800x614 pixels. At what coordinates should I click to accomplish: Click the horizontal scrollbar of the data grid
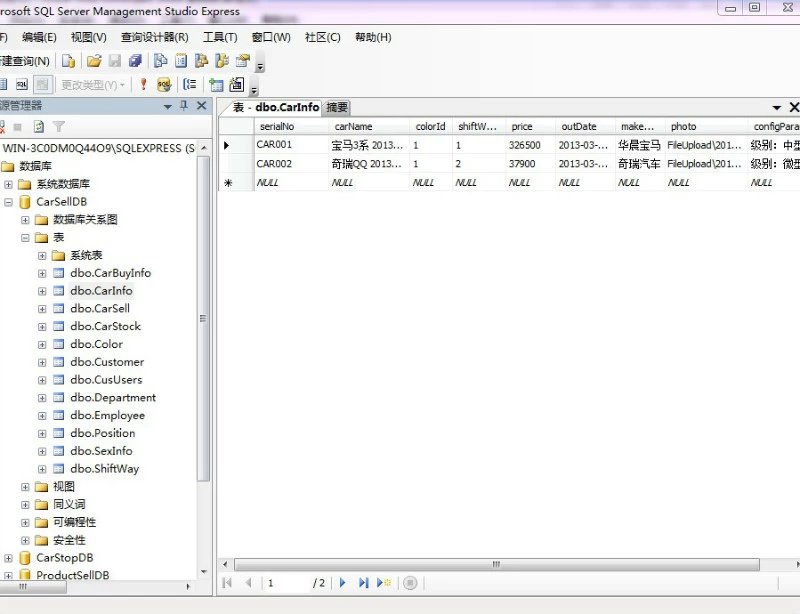coord(496,564)
